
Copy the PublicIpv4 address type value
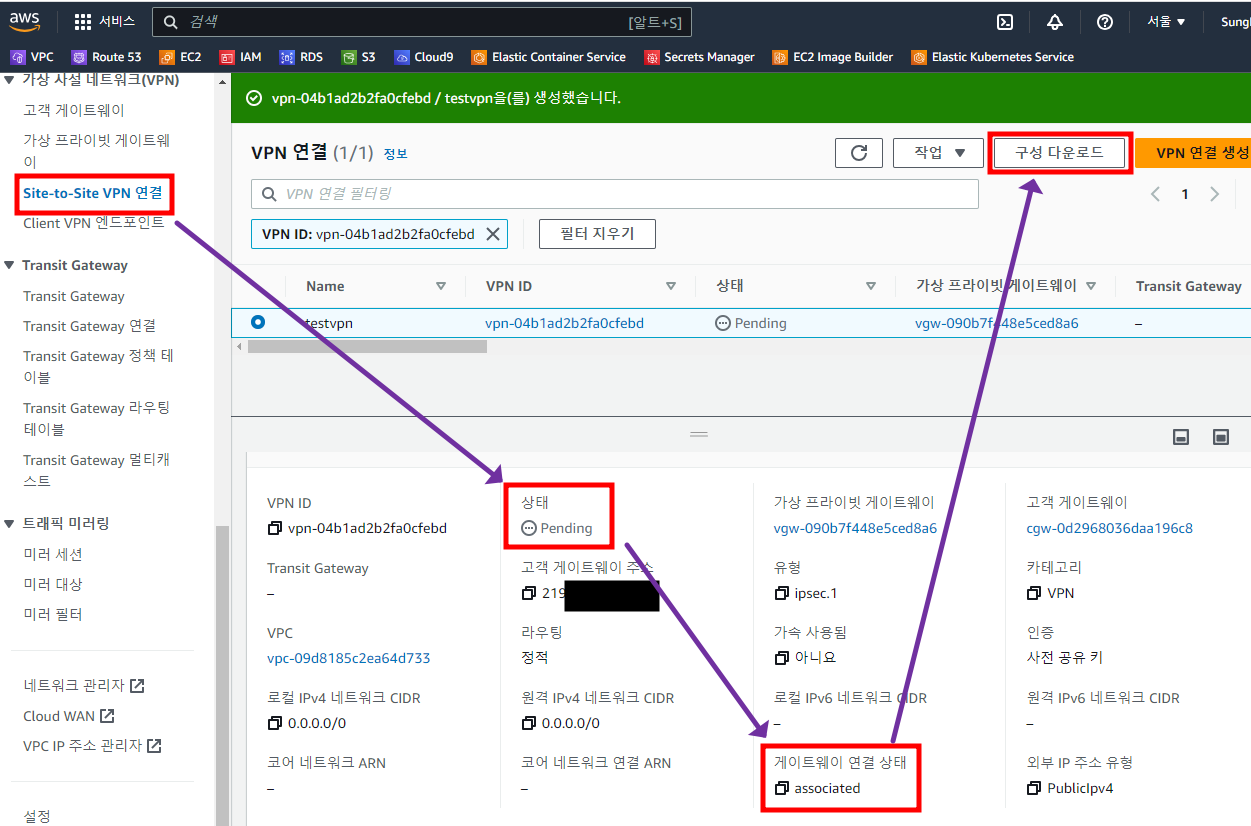click(x=1035, y=788)
